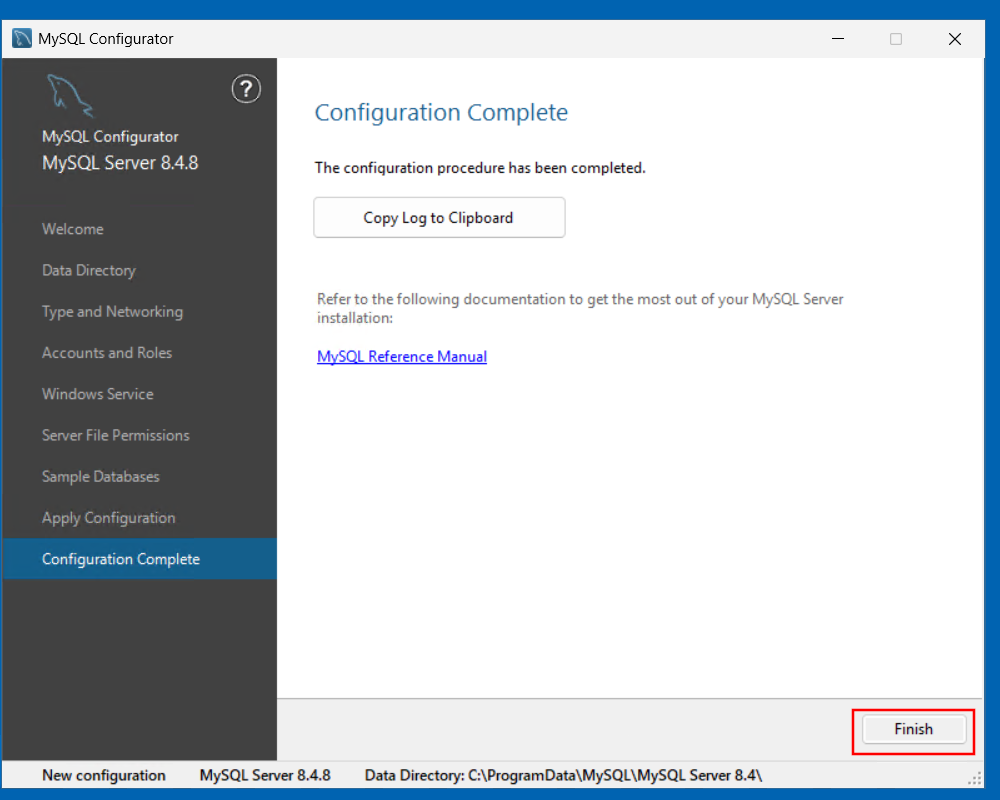Select the Windows Service step

98,394
